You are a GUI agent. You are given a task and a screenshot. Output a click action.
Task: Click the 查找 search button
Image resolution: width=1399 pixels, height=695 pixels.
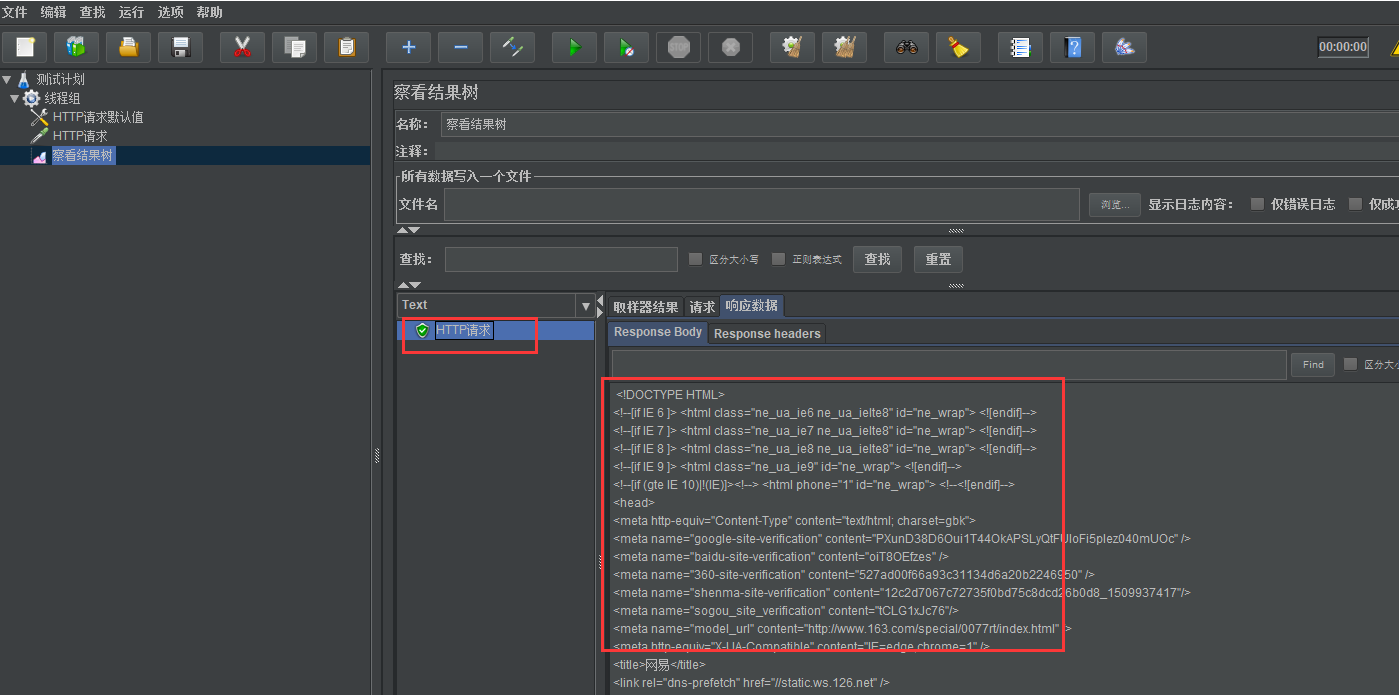click(877, 260)
